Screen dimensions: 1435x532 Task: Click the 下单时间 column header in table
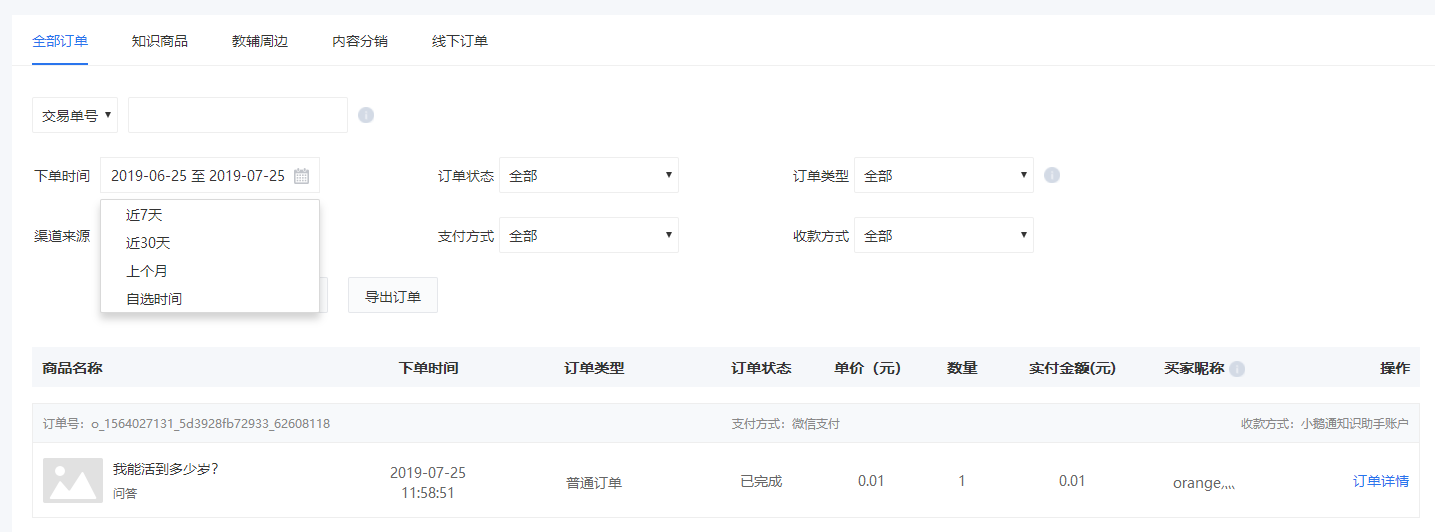click(428, 368)
